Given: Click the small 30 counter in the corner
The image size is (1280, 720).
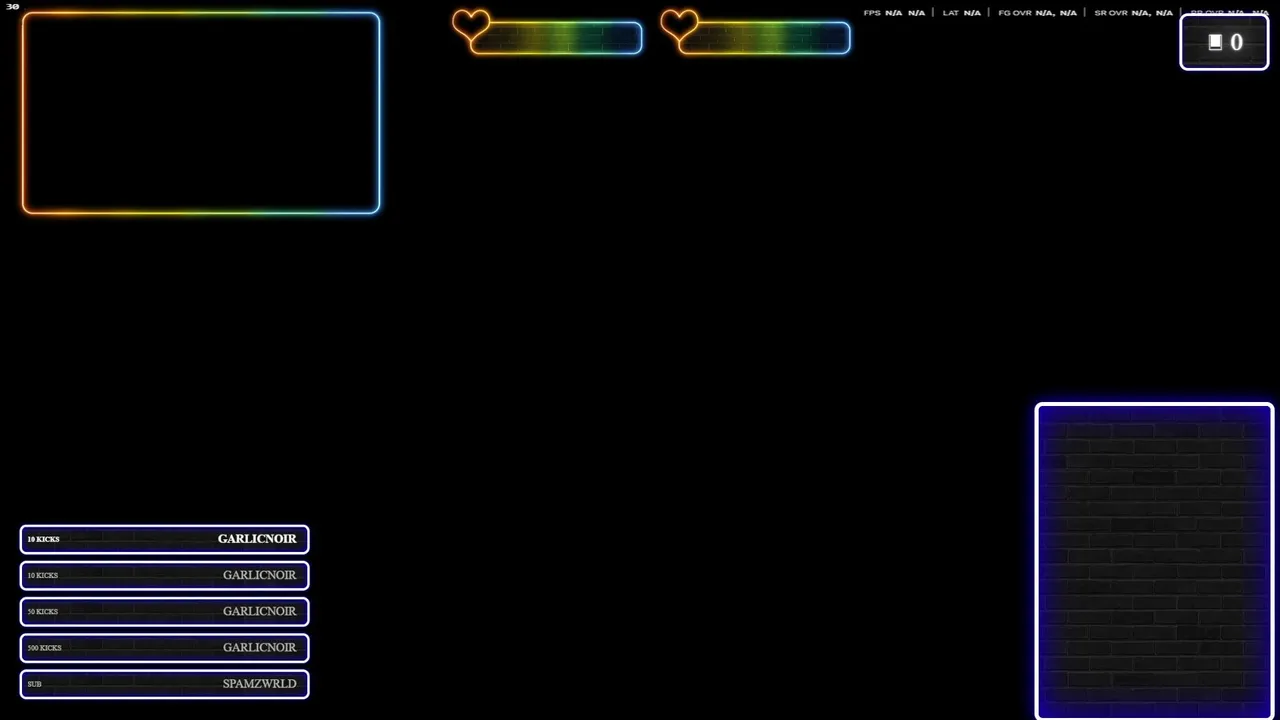Looking at the screenshot, I should pos(13,7).
